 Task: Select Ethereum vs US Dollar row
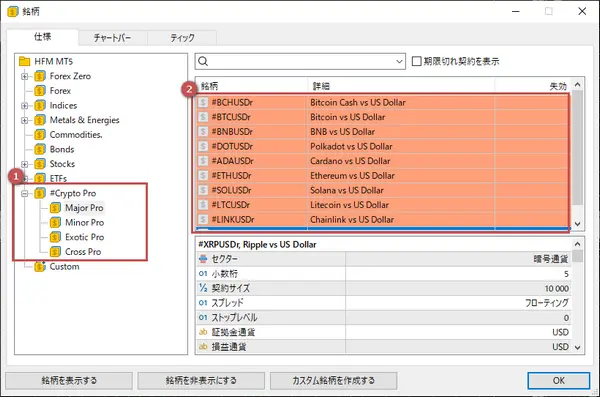point(383,175)
